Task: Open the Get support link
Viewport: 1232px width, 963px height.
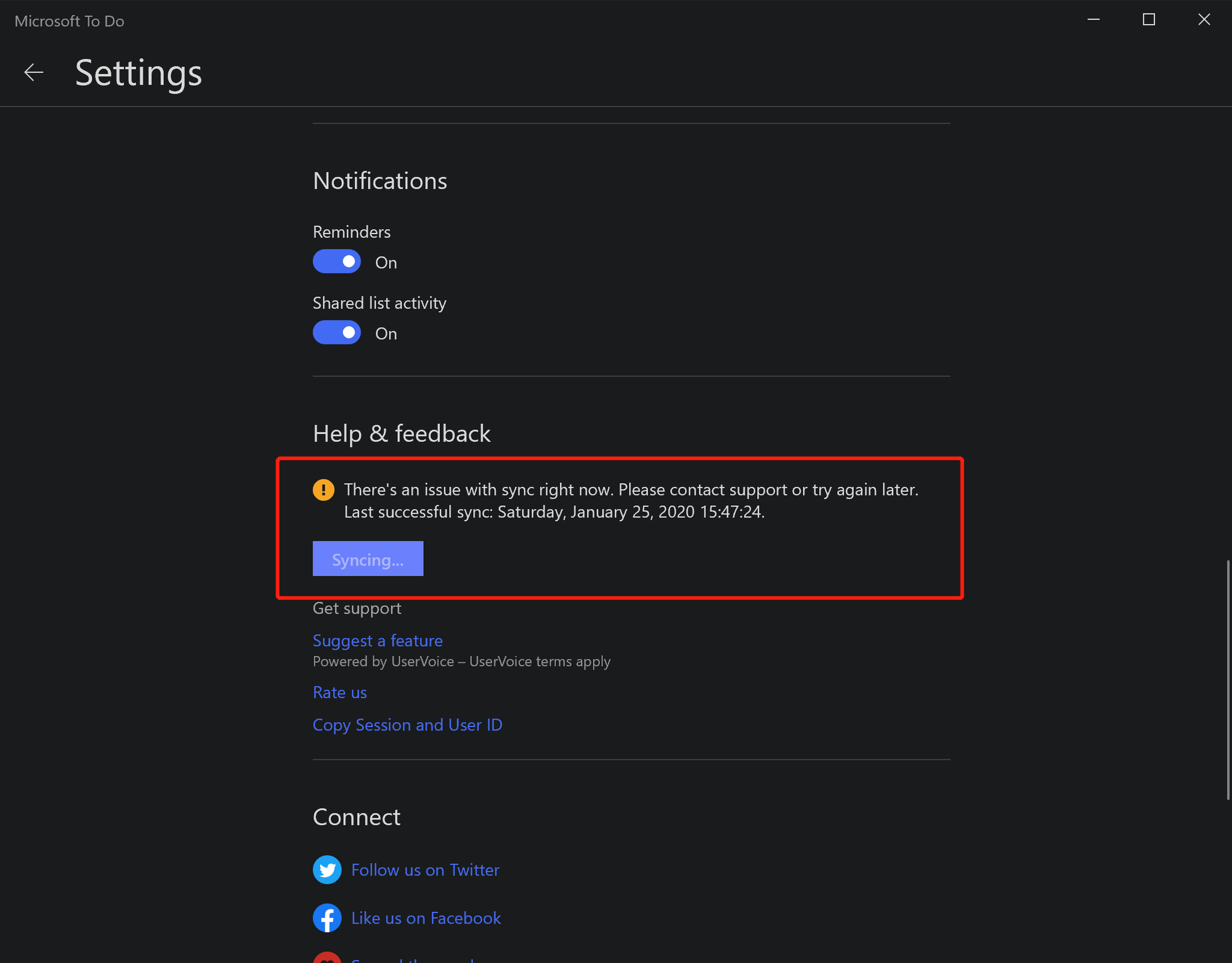Action: click(x=357, y=608)
